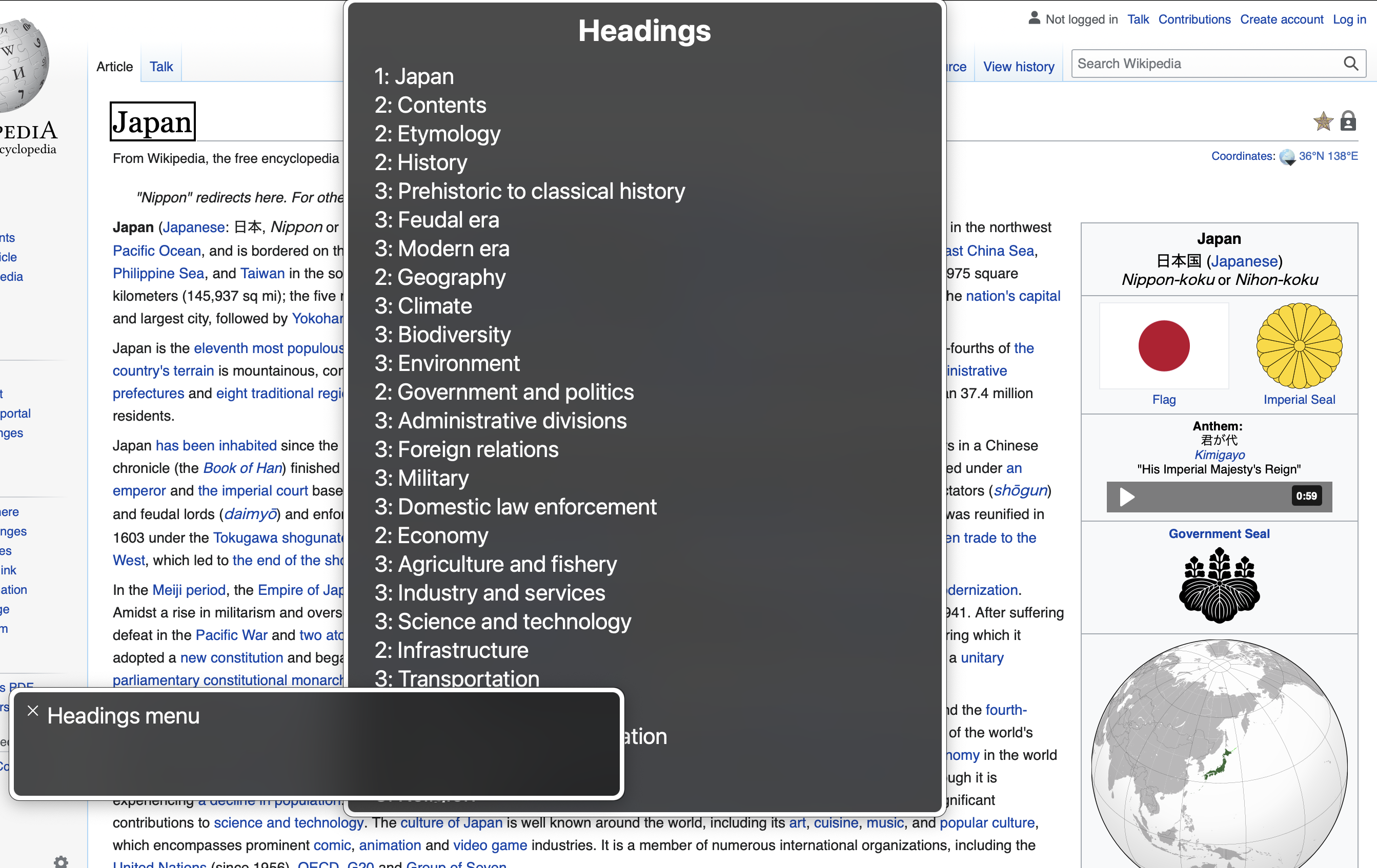The width and height of the screenshot is (1377, 868).
Task: Follow the Philippine Sea link
Action: (x=158, y=273)
